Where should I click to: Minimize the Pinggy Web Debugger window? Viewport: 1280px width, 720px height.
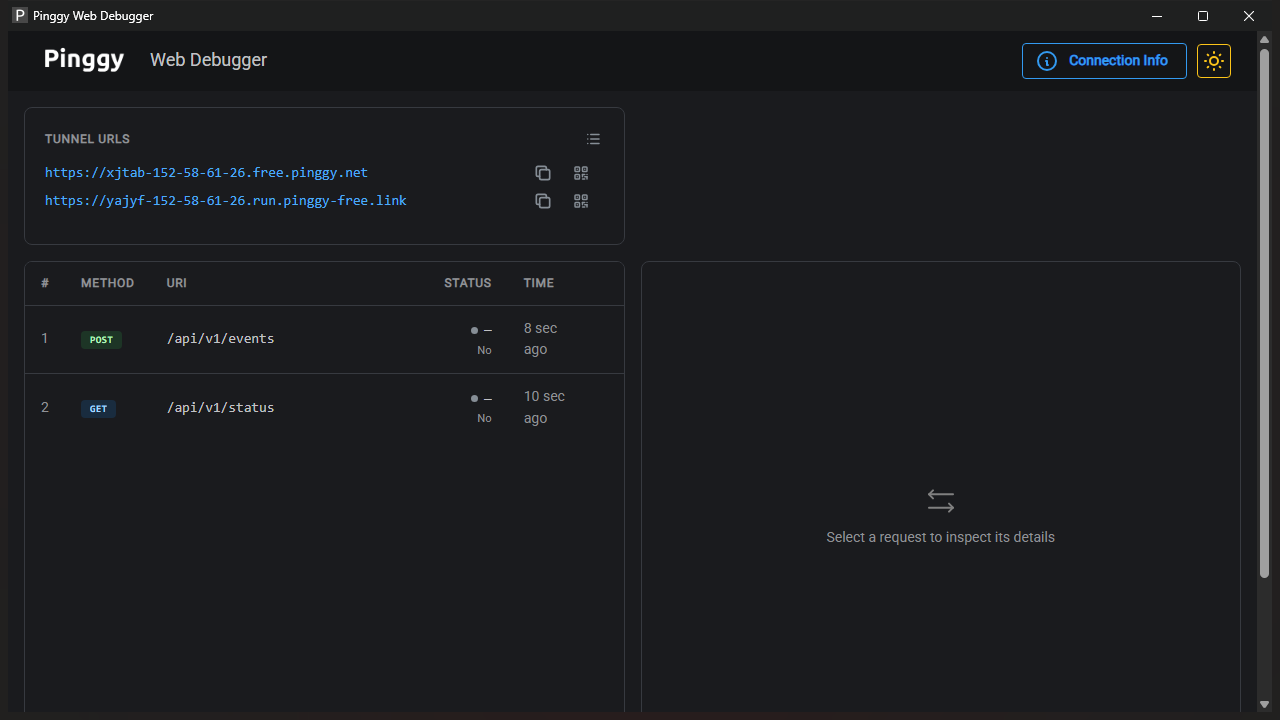pyautogui.click(x=1157, y=16)
